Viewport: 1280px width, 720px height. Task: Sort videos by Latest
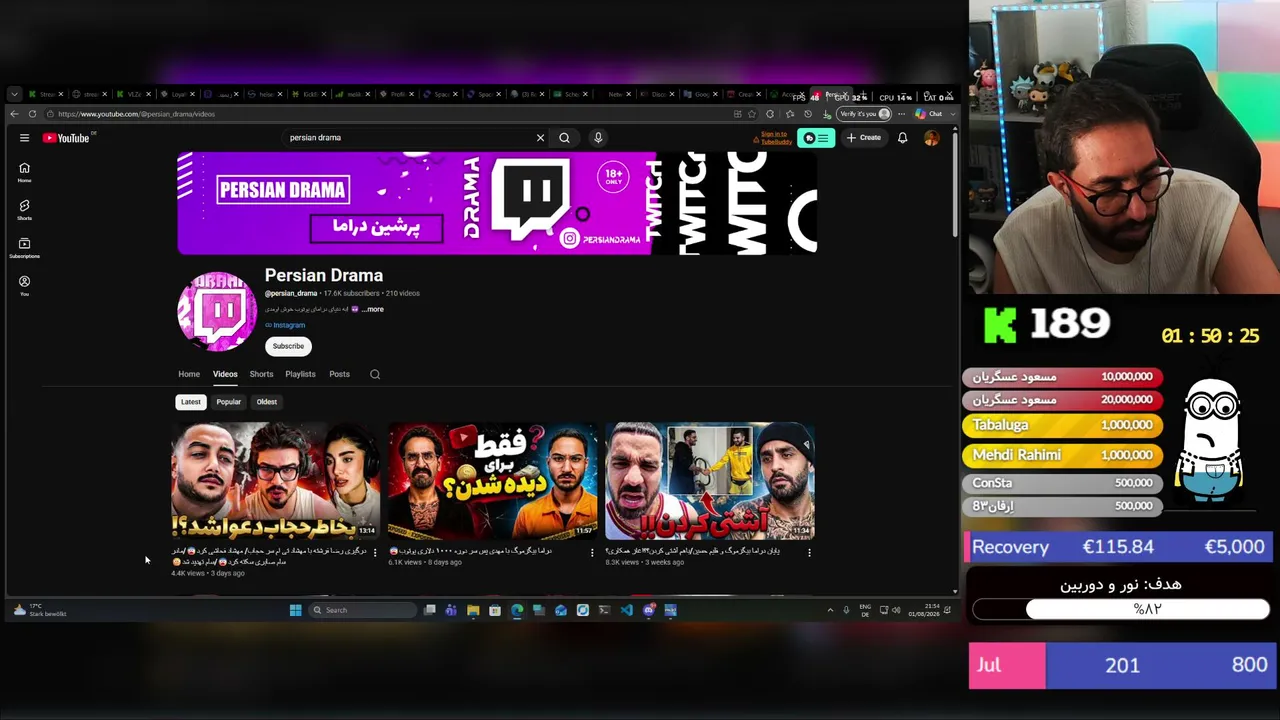[x=191, y=402]
